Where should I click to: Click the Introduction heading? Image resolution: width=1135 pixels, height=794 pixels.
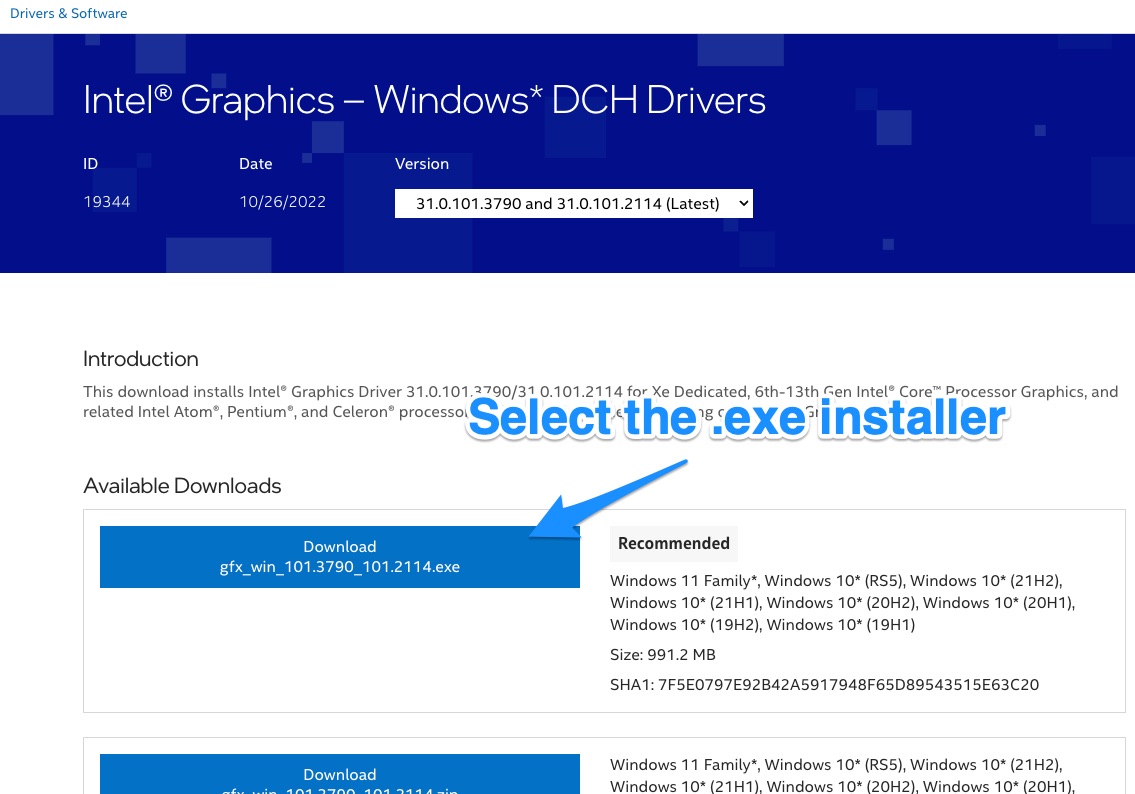140,359
